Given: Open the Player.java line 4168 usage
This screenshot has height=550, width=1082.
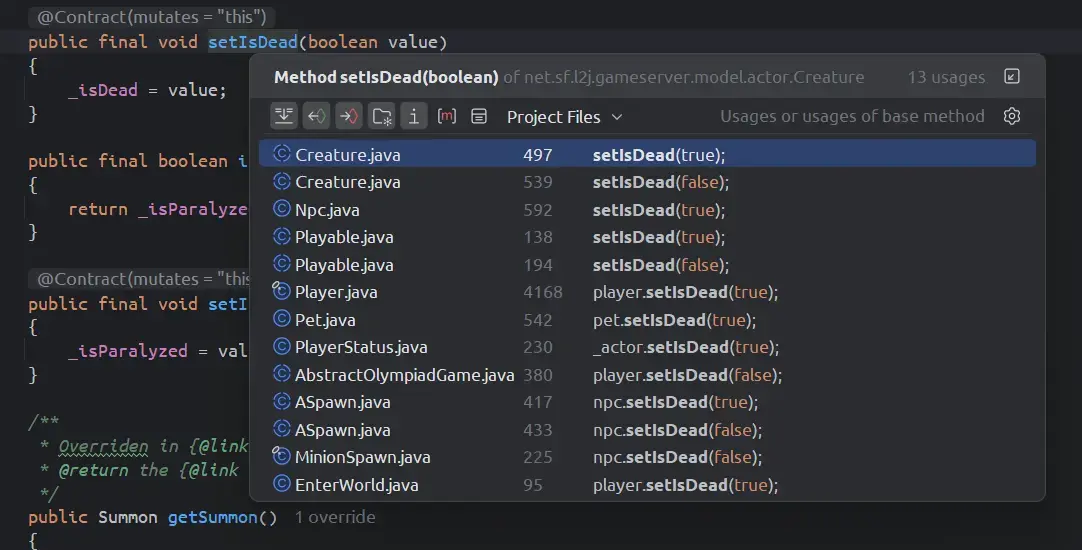Looking at the screenshot, I should coord(647,292).
